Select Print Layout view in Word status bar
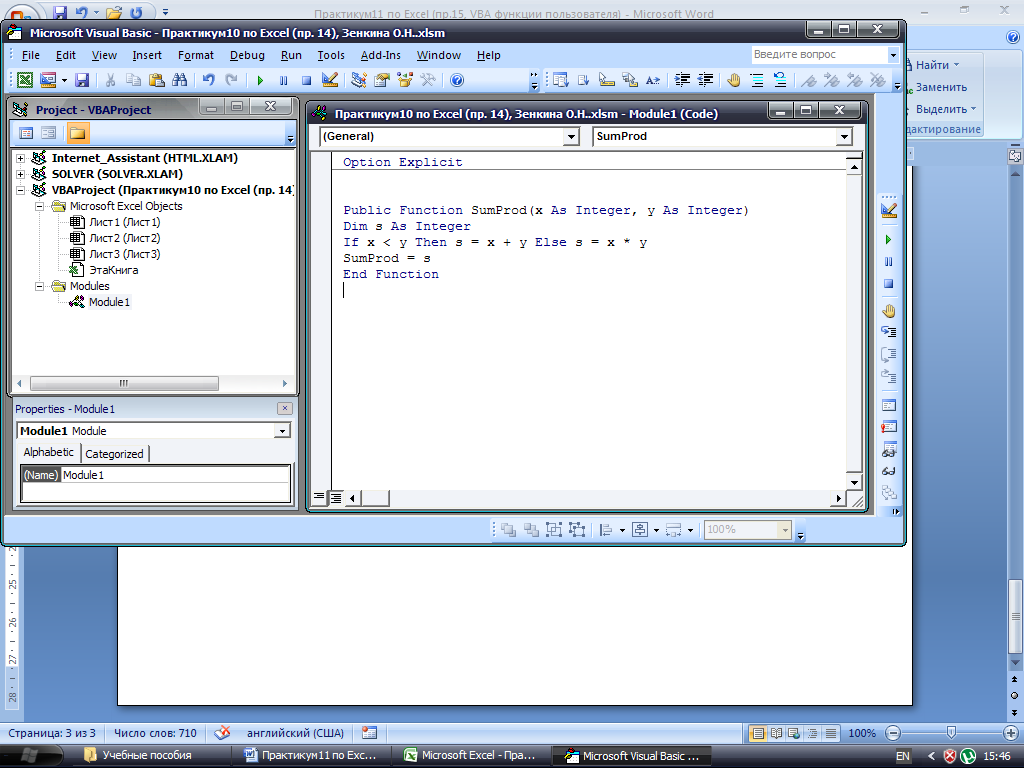The height and width of the screenshot is (768, 1024). click(758, 733)
